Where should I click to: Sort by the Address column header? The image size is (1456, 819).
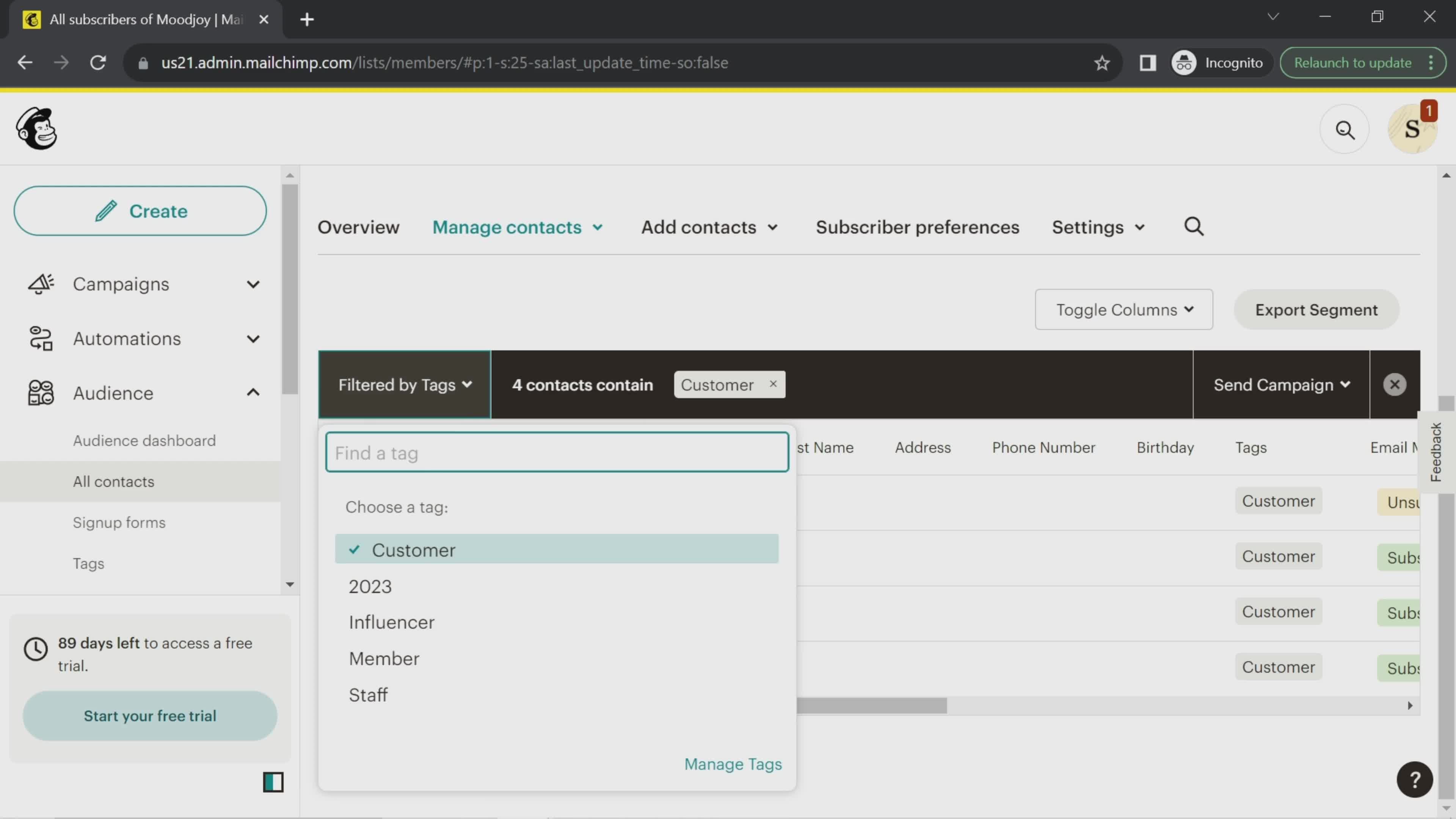923,447
